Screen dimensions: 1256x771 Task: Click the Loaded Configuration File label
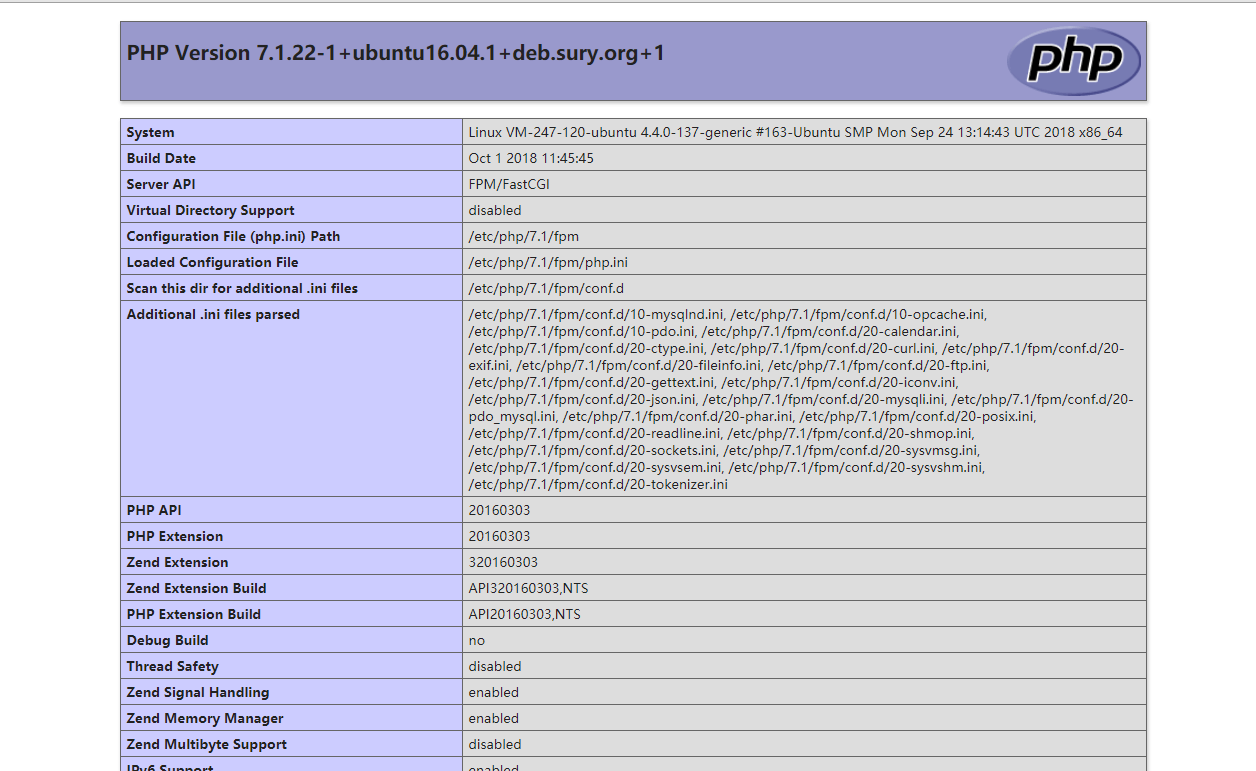212,262
